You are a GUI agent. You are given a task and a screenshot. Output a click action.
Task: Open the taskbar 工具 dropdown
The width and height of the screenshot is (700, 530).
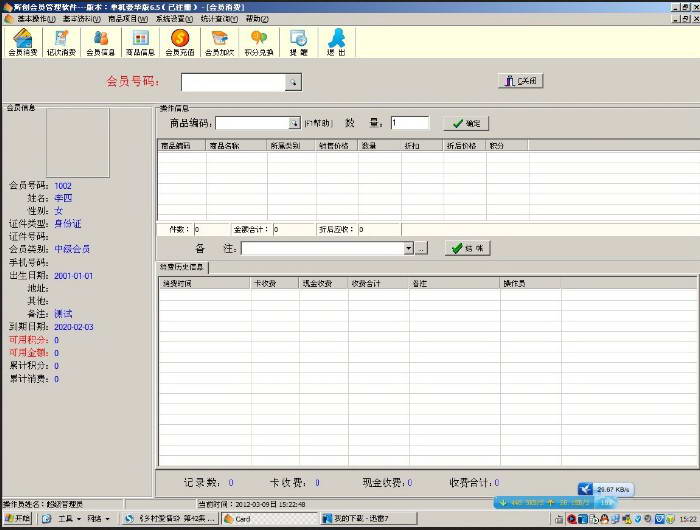coord(69,519)
